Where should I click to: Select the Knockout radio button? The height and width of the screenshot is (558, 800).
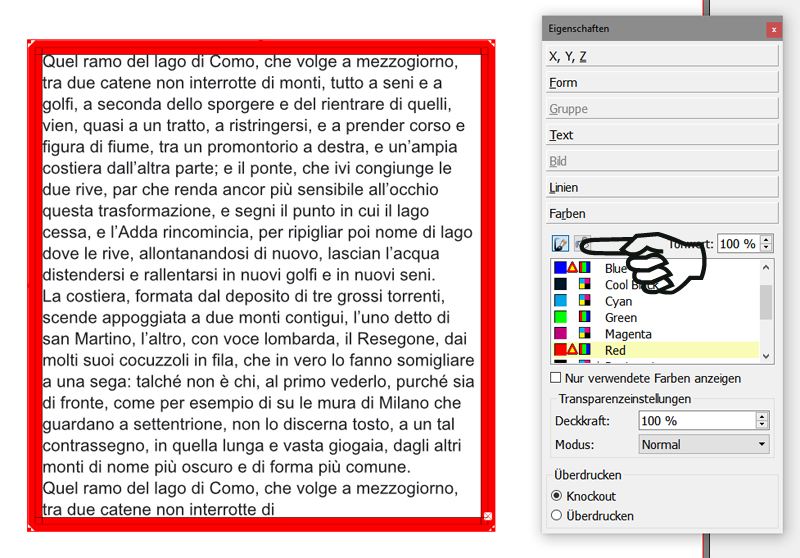pyautogui.click(x=556, y=496)
